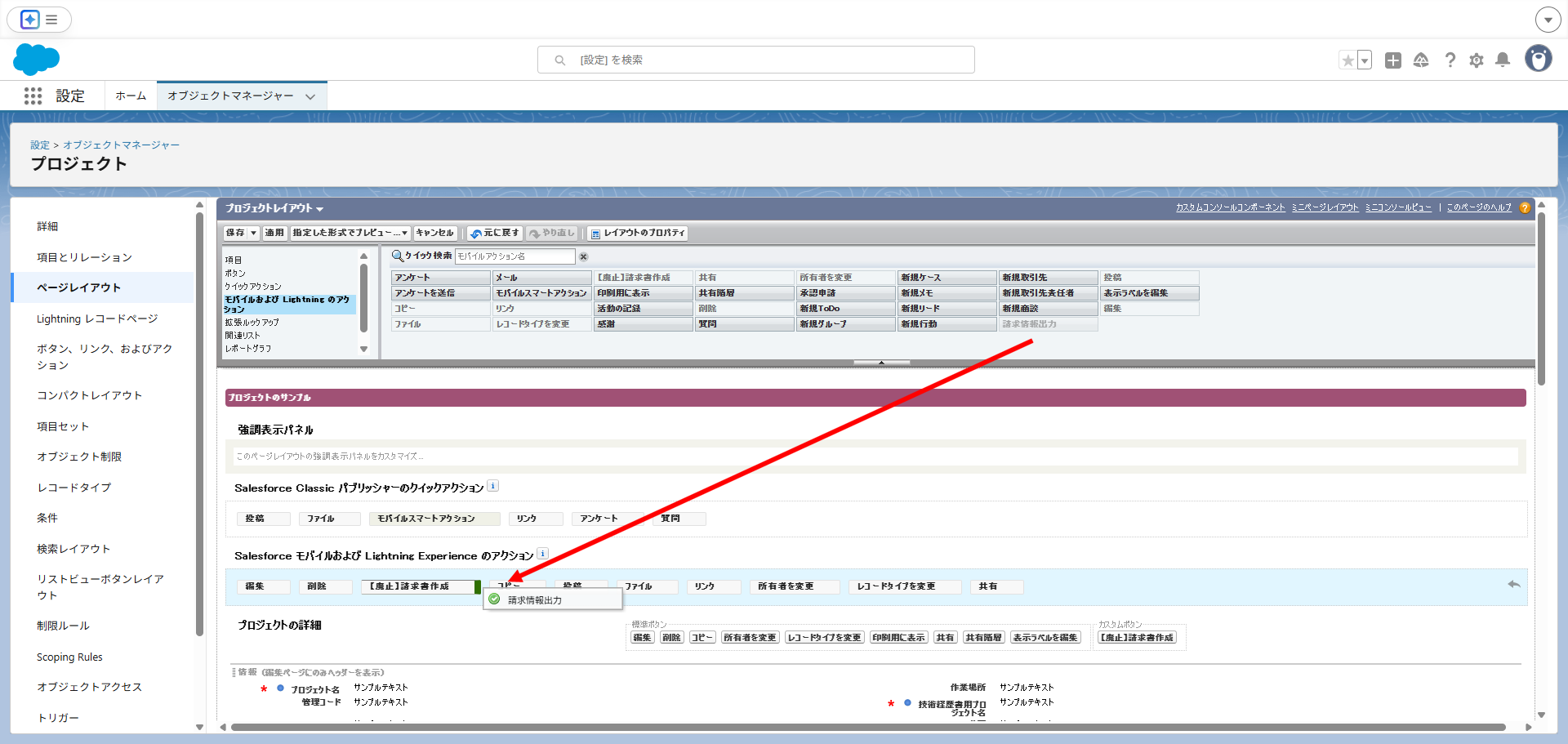Click the blue sparkle icon at top left

click(30, 20)
